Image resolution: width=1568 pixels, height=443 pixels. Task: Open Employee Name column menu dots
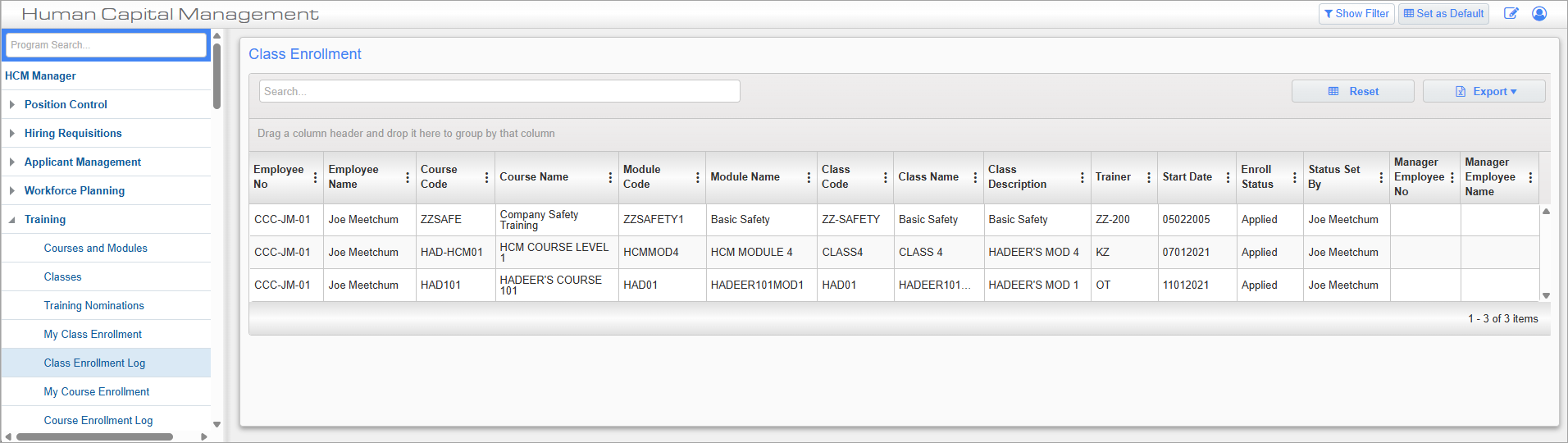point(408,177)
